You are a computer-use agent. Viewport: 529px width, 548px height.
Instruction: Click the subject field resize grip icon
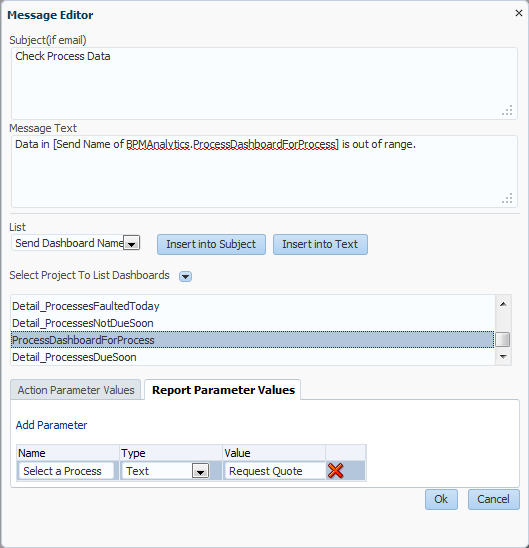(x=507, y=110)
